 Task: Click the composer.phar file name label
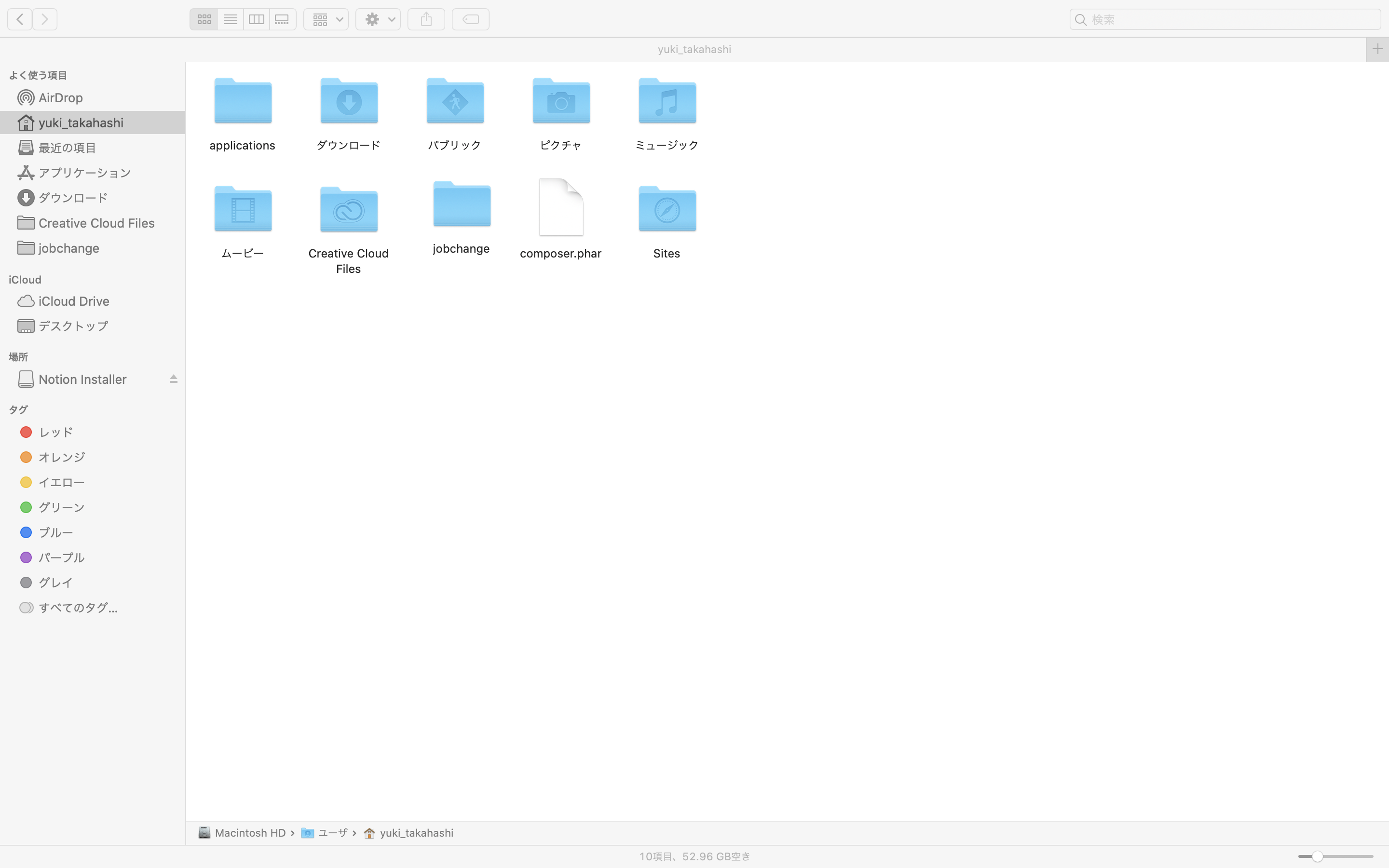click(x=561, y=253)
